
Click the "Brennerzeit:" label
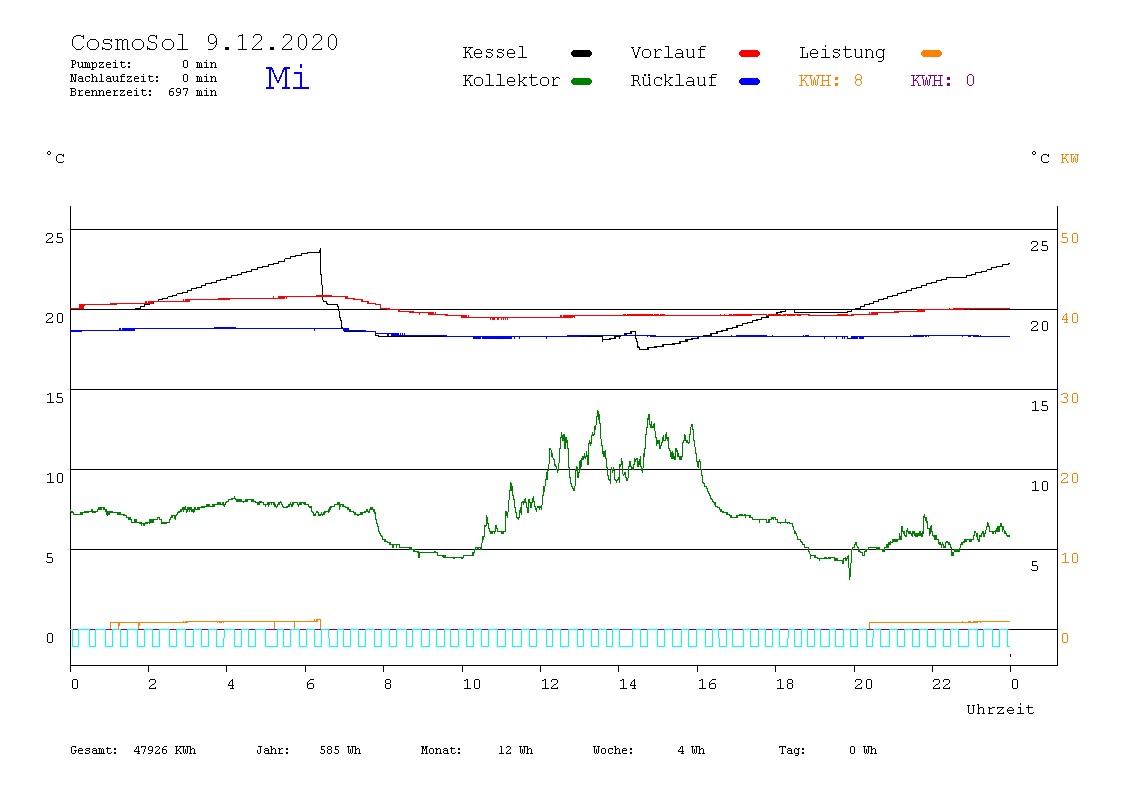pyautogui.click(x=111, y=92)
